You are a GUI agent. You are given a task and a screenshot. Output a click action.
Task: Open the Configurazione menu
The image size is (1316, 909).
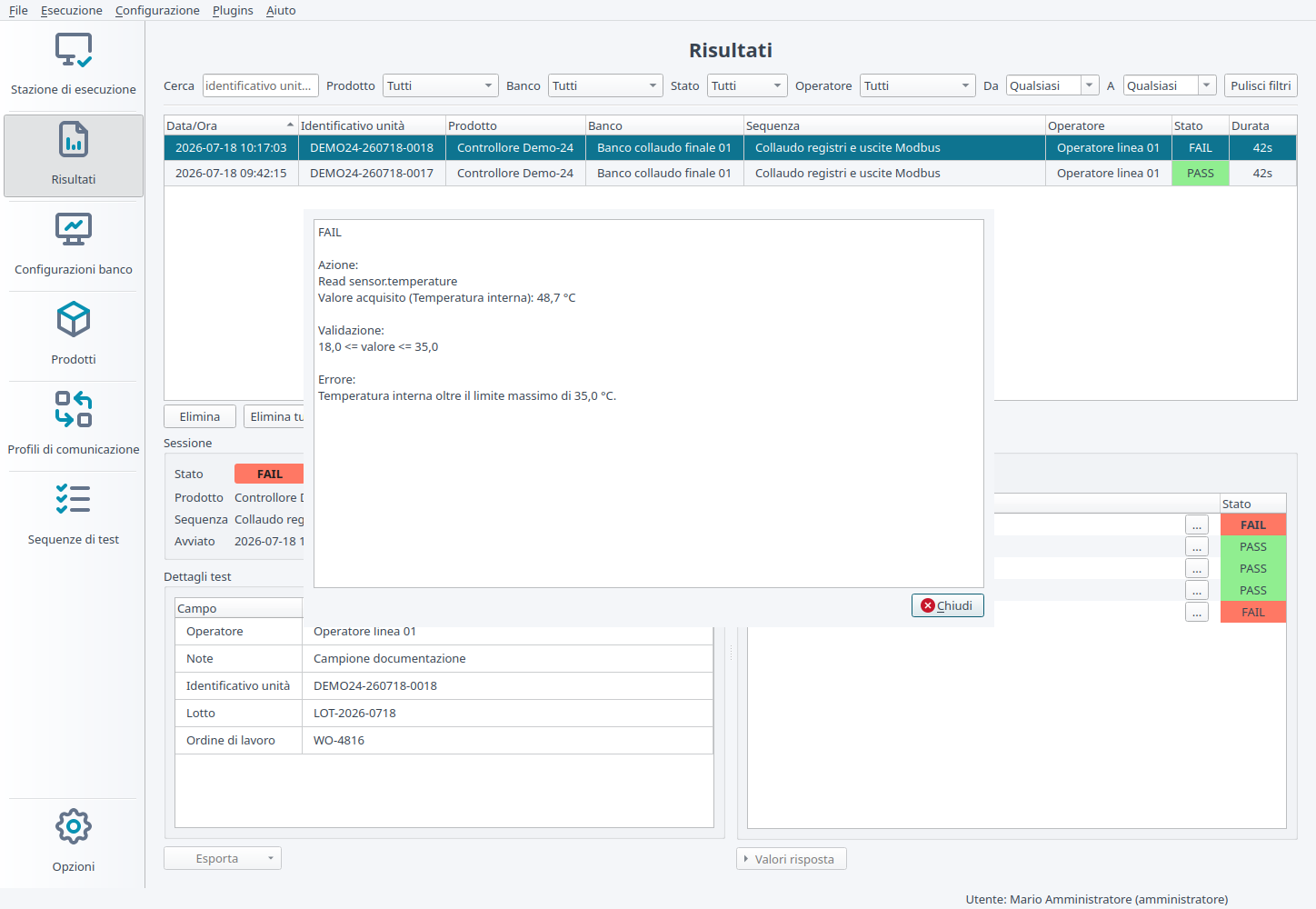click(157, 10)
